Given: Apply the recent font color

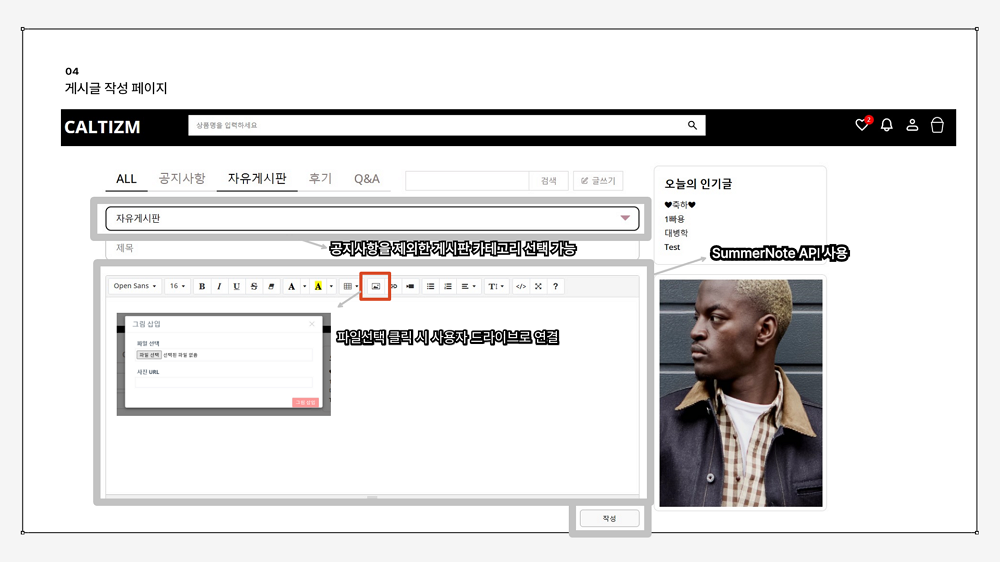Looking at the screenshot, I should pyautogui.click(x=291, y=286).
